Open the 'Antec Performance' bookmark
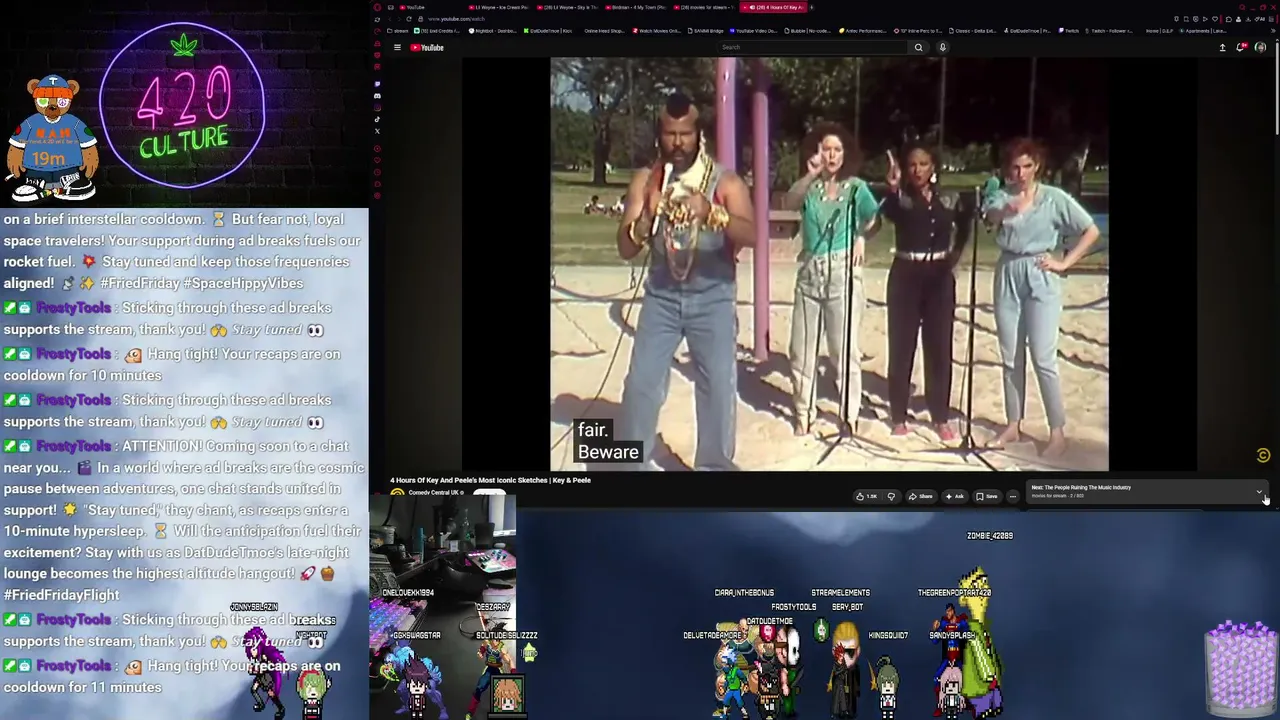1280x720 pixels. (863, 31)
